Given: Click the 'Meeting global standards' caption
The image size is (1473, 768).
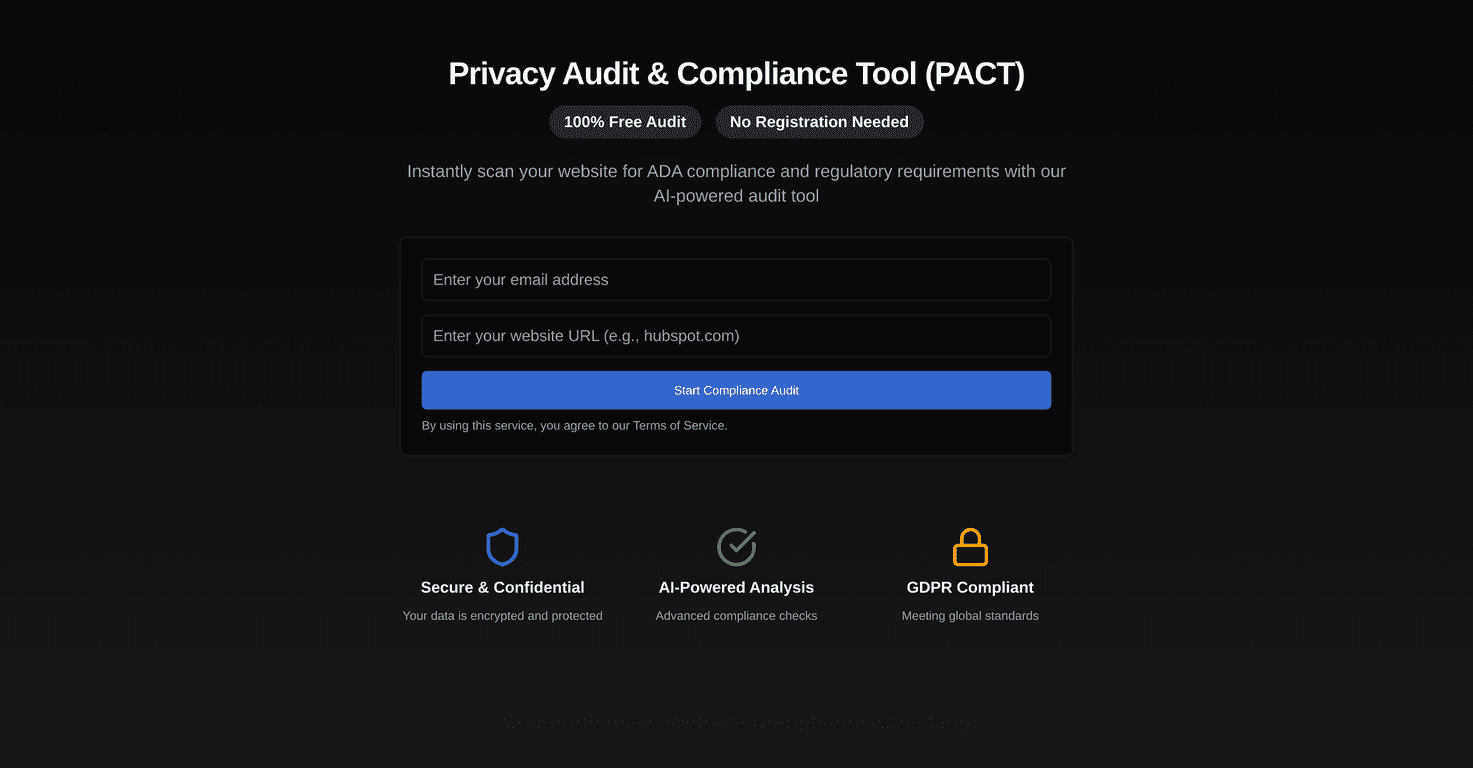Looking at the screenshot, I should (970, 616).
